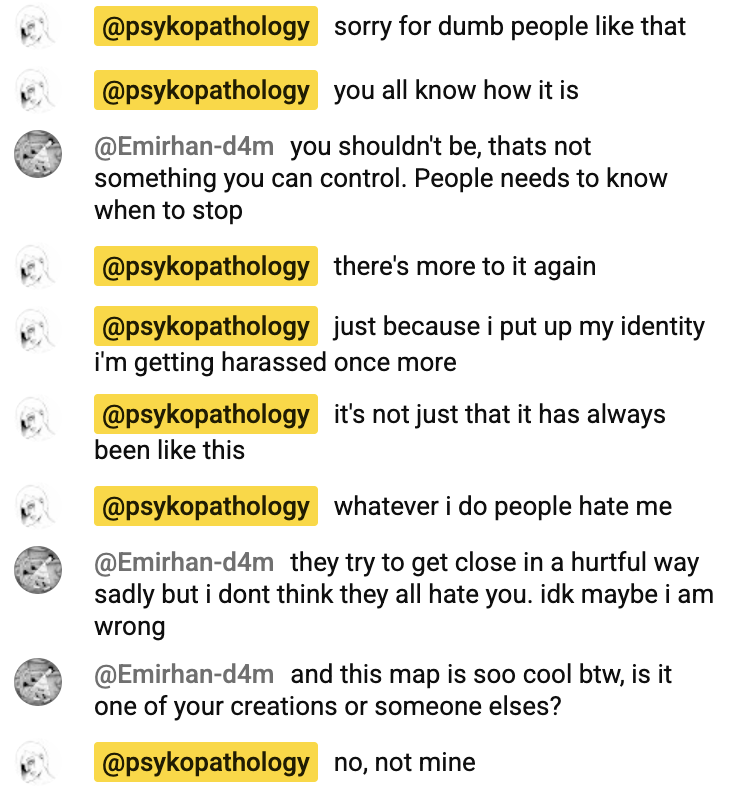756x794 pixels.
Task: Open @Emirhan-d4m name before "and this map"
Action: pos(184,675)
